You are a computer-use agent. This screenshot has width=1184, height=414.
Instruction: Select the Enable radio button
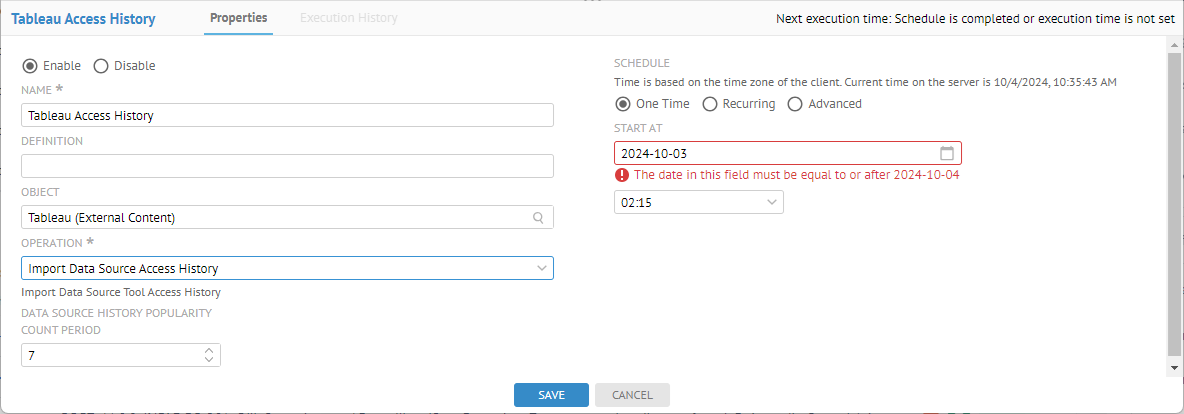click(29, 66)
